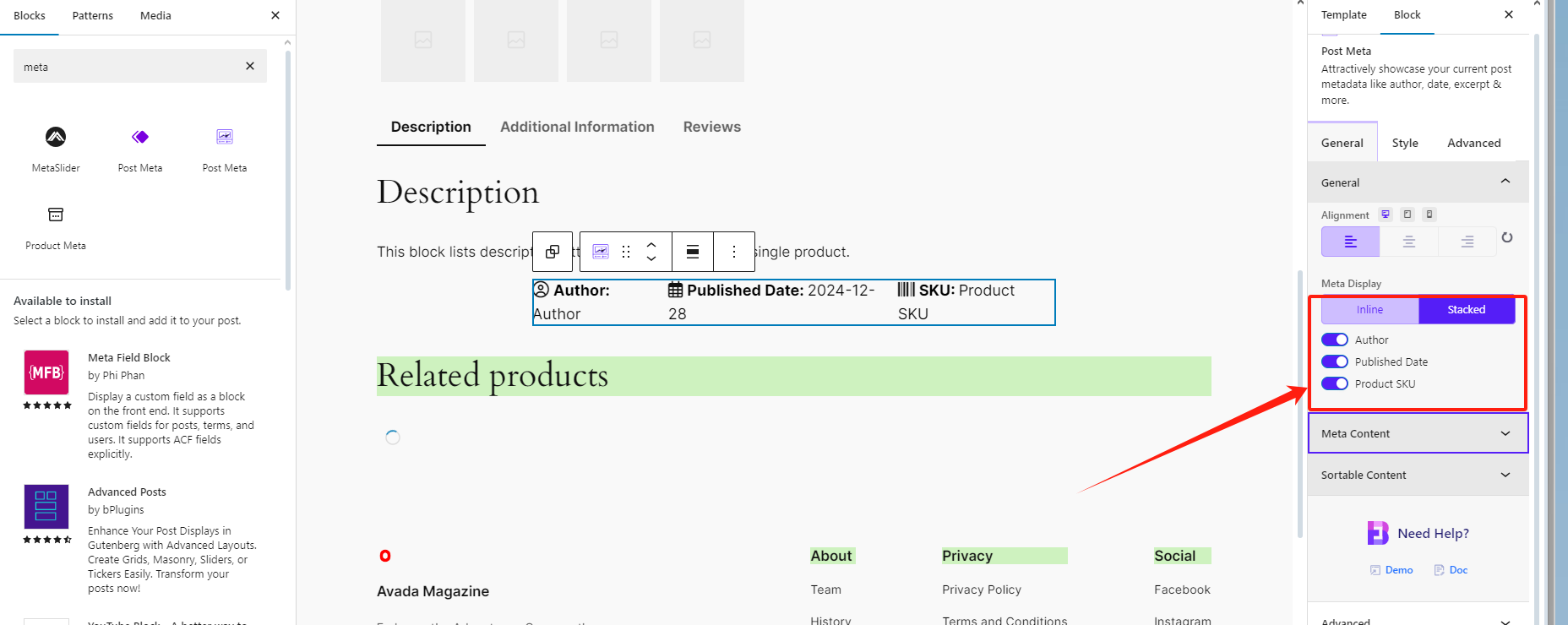This screenshot has width=1568, height=625.
Task: Select right alignment icon
Action: 1467,242
